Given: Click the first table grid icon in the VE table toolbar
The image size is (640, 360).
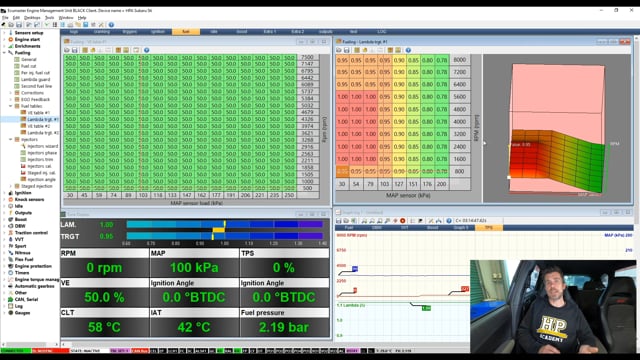Looking at the screenshot, I should [x=85, y=50].
